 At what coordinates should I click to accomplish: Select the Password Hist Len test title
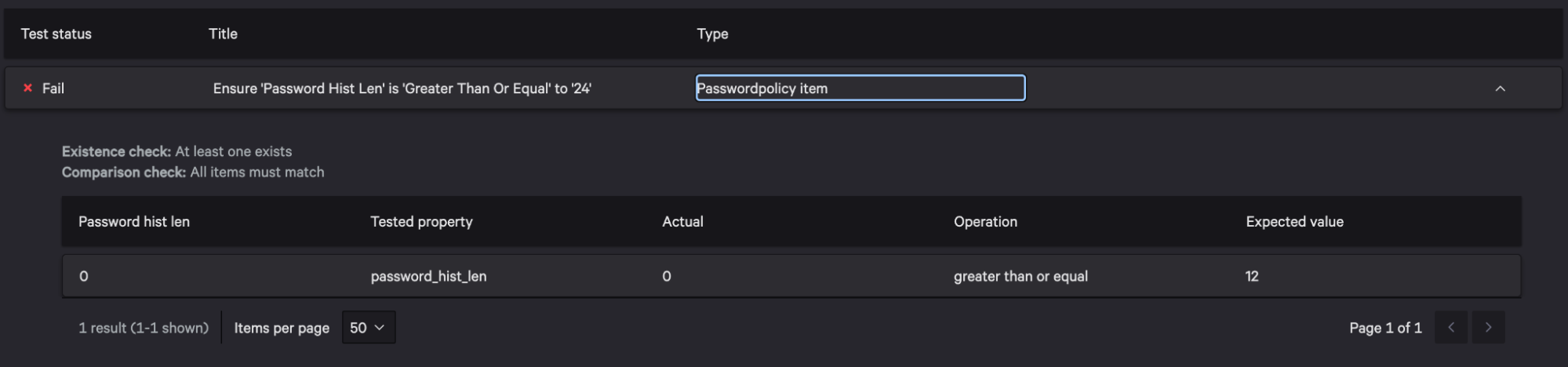click(x=402, y=89)
